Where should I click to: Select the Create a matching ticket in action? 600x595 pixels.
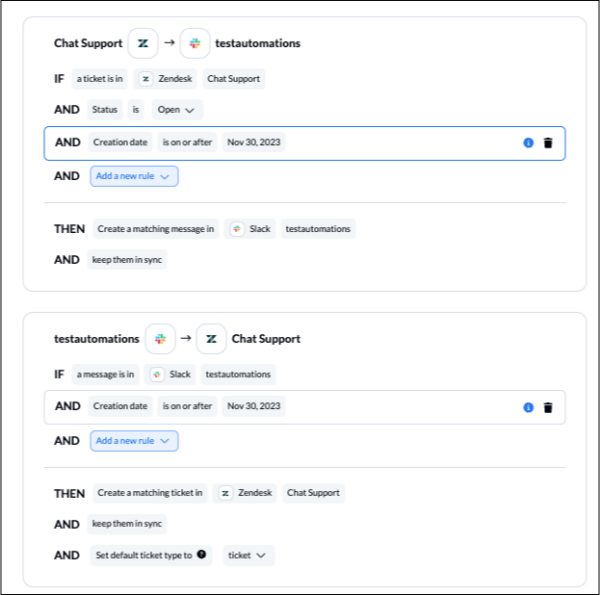coord(150,493)
